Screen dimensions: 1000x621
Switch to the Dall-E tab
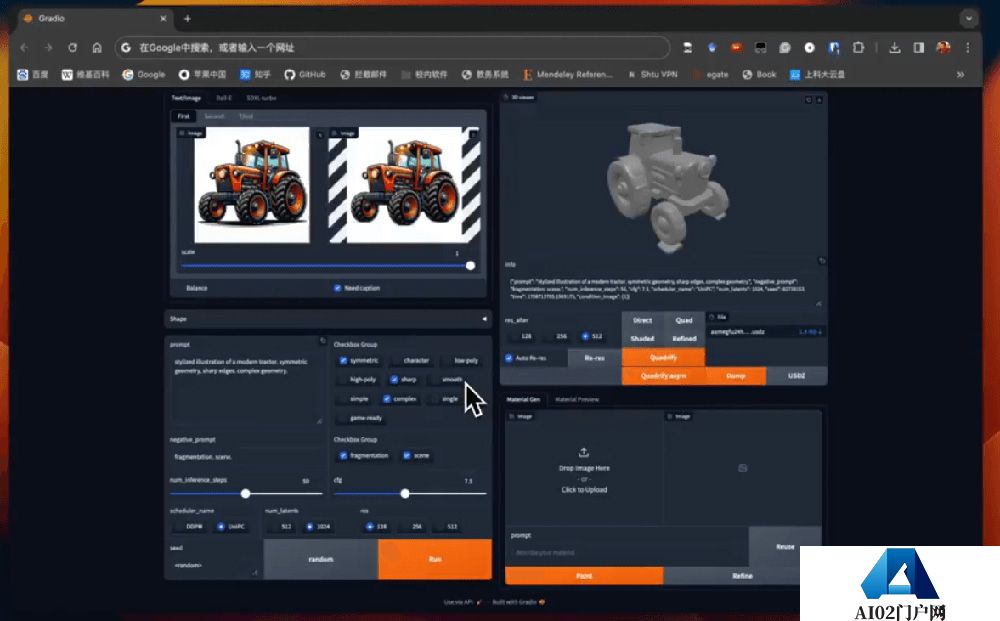coord(223,98)
